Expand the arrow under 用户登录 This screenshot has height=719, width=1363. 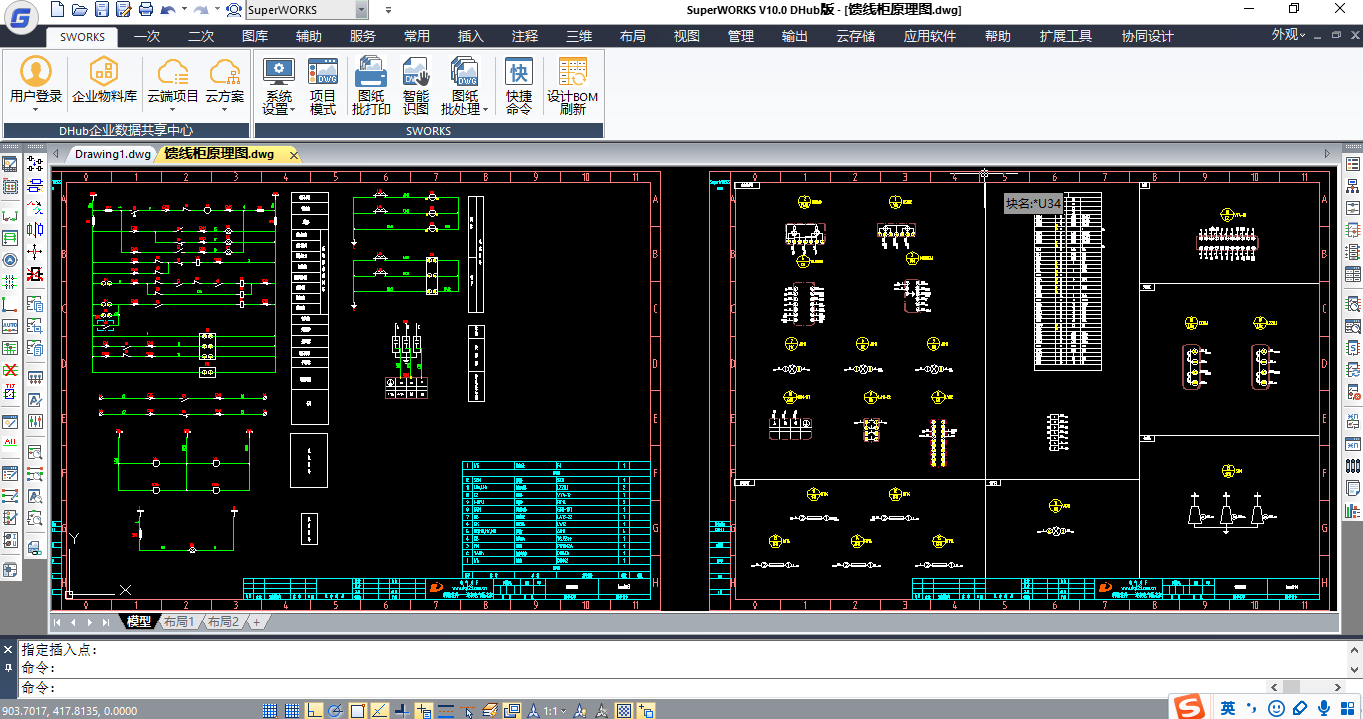click(x=36, y=109)
